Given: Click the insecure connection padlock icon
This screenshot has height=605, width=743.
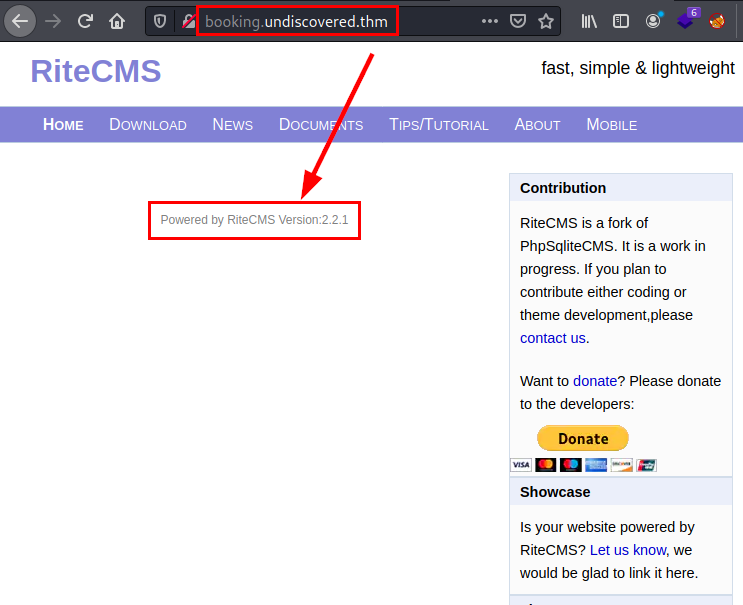Looking at the screenshot, I should (x=189, y=21).
